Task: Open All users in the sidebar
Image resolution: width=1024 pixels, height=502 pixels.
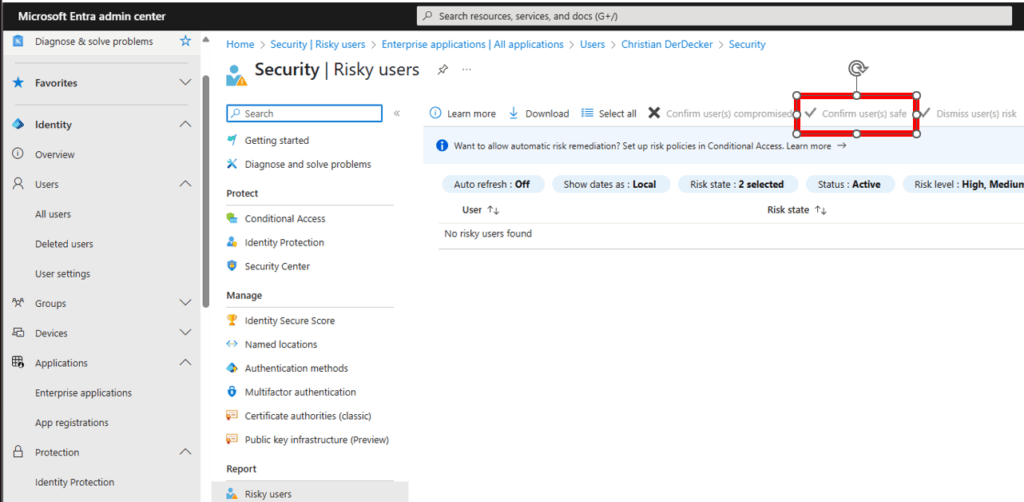Action: 53,214
